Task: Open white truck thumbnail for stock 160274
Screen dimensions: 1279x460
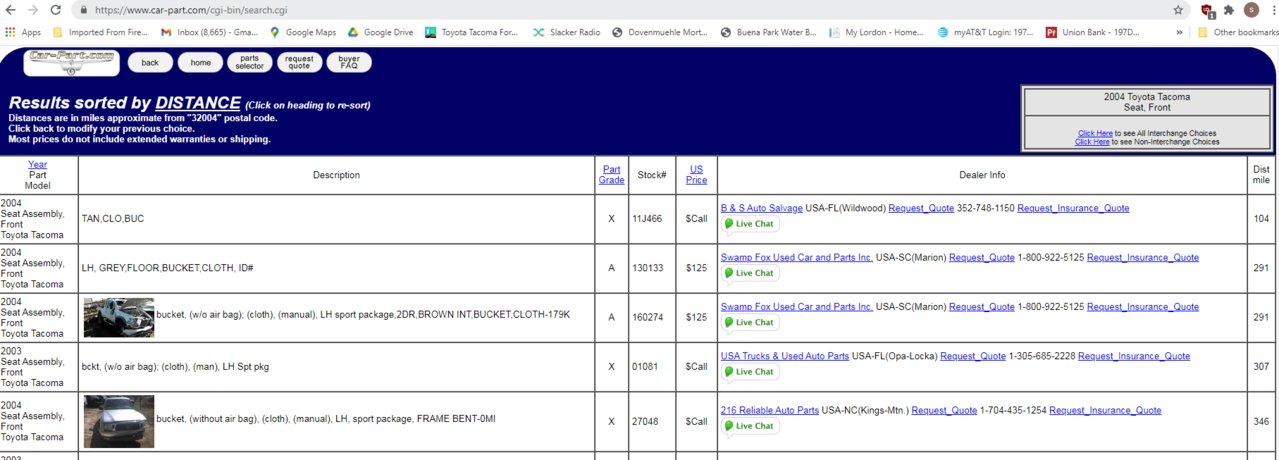Action: coord(119,317)
